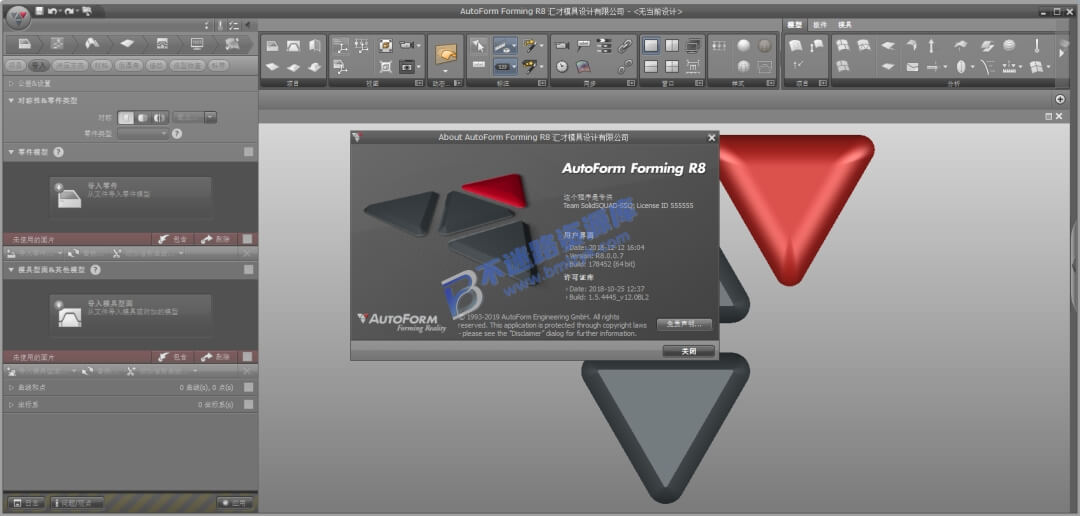Screen dimensions: 1080x516
Task: Click the globe sphere analysis icon
Action: click(x=1009, y=45)
